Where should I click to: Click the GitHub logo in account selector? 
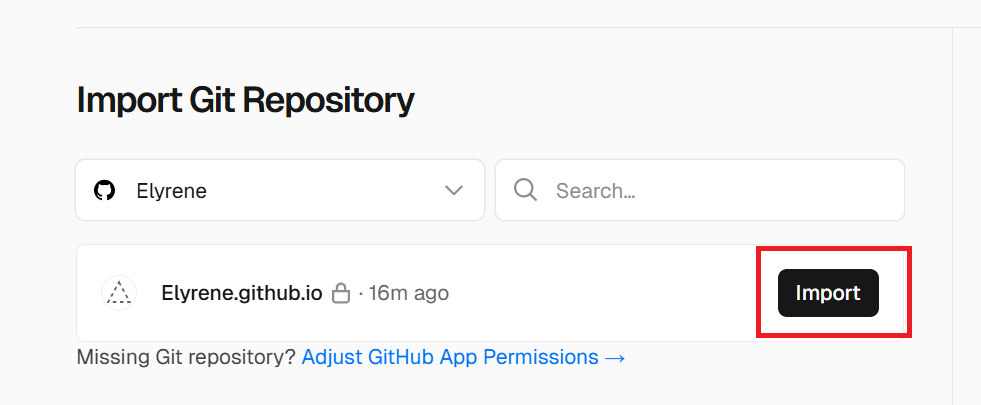coord(105,190)
